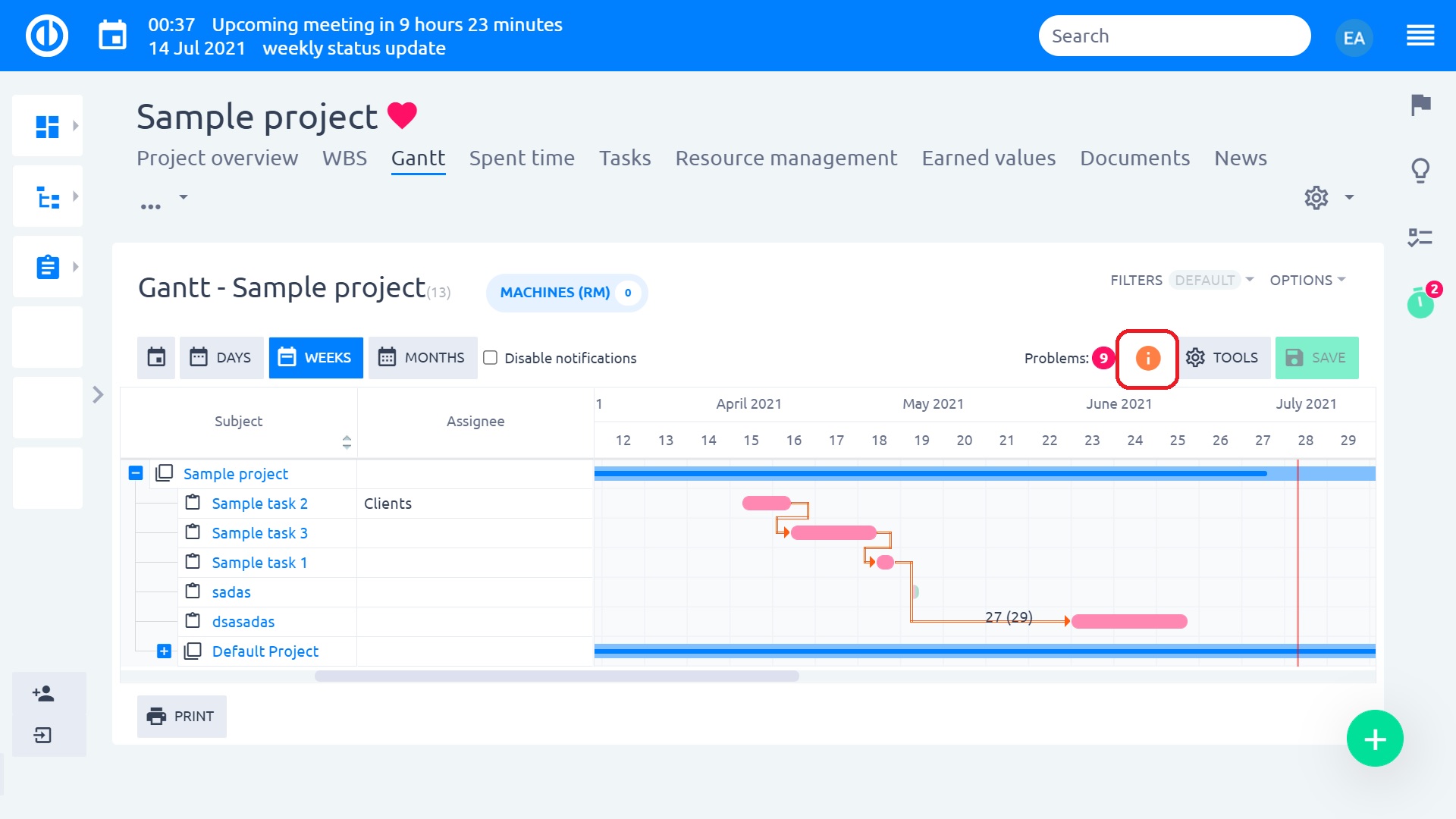
Task: Switch to Resource management tab
Action: click(x=786, y=158)
